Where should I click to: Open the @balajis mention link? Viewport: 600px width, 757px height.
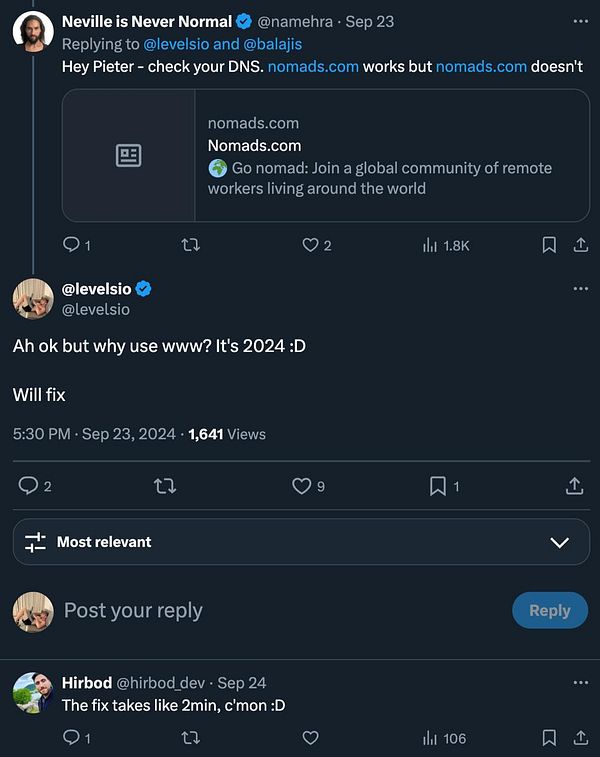point(272,44)
